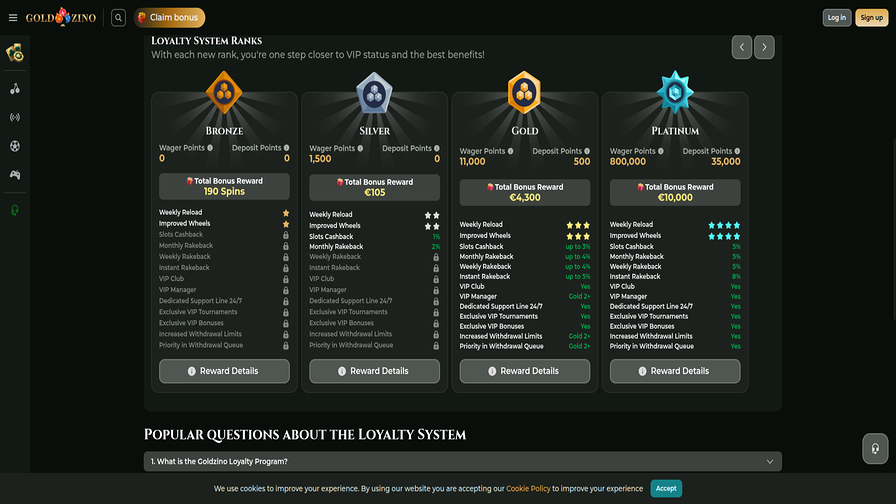This screenshot has width=896, height=504.
Task: Click the green headset support sidebar icon
Action: (15, 210)
